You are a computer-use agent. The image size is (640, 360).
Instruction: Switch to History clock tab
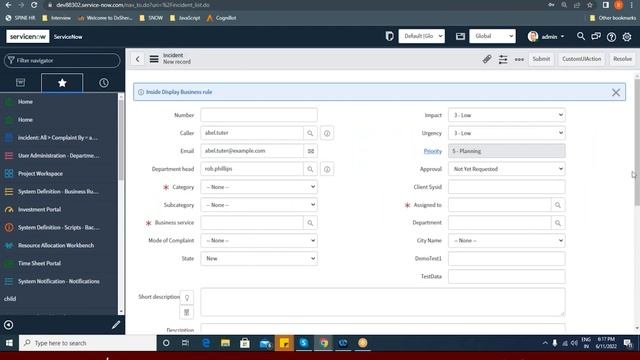(x=104, y=83)
